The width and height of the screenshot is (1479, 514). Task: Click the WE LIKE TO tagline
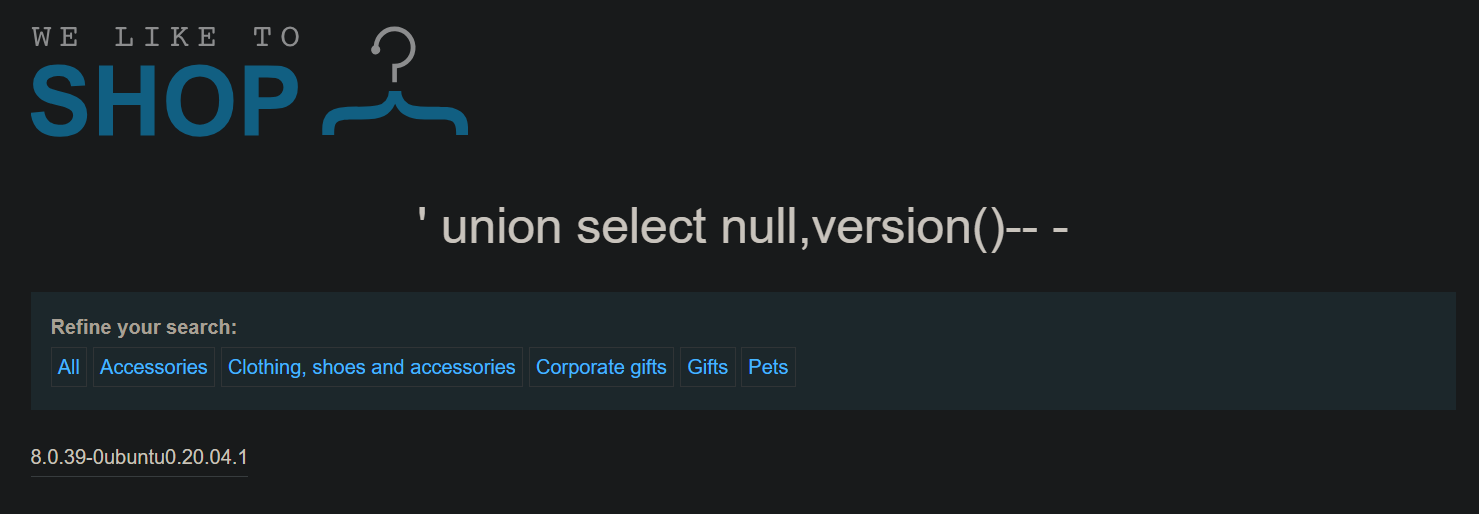tap(166, 38)
